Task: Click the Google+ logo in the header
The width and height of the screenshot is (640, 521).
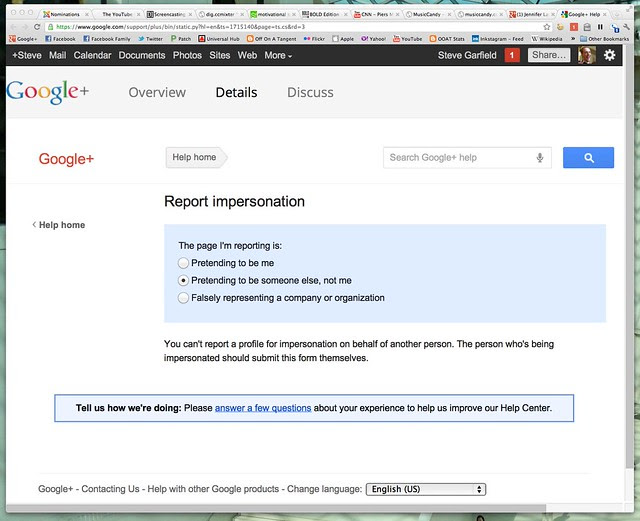Action: tap(47, 92)
